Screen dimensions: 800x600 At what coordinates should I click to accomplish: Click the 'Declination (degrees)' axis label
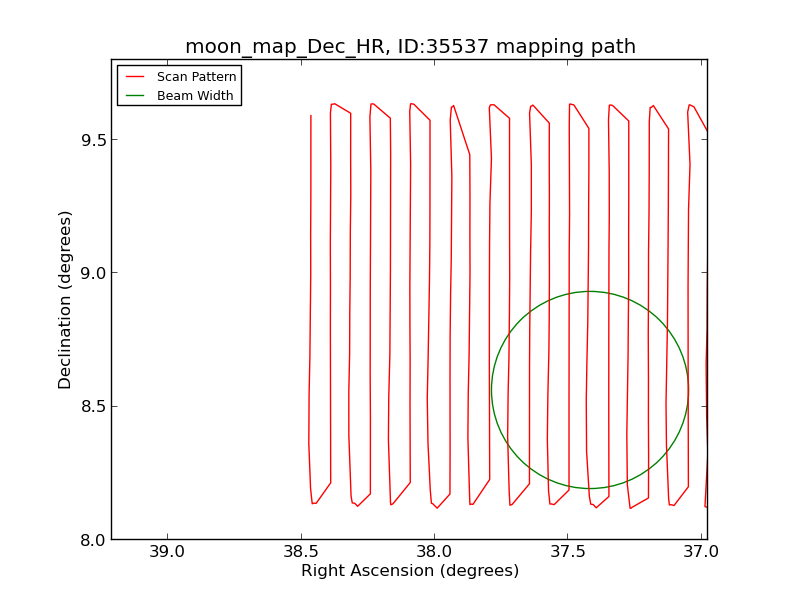pos(64,300)
